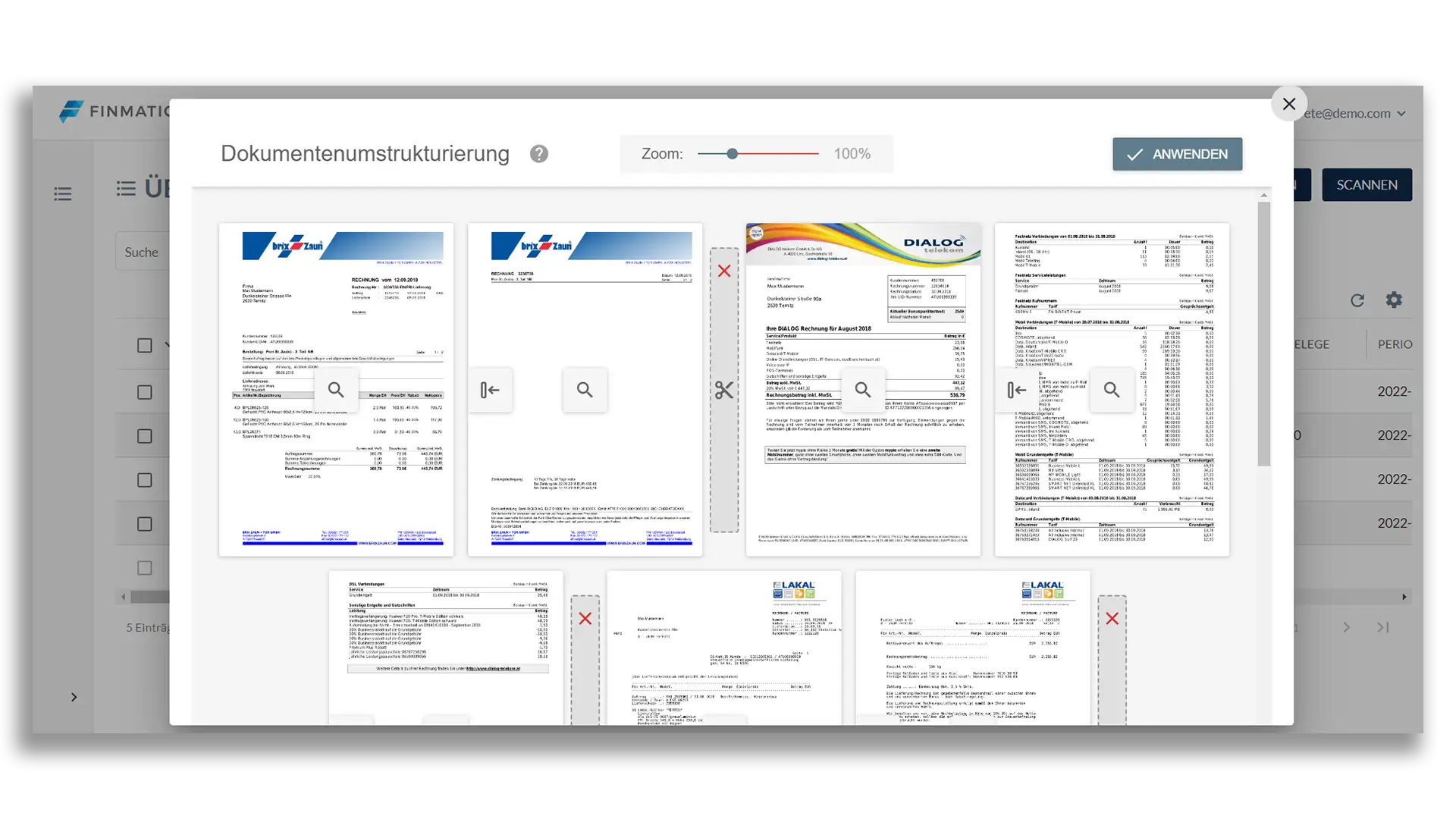The width and height of the screenshot is (1456, 819).
Task: Select the DSL Verbindungen page thumbnail
Action: (446, 648)
